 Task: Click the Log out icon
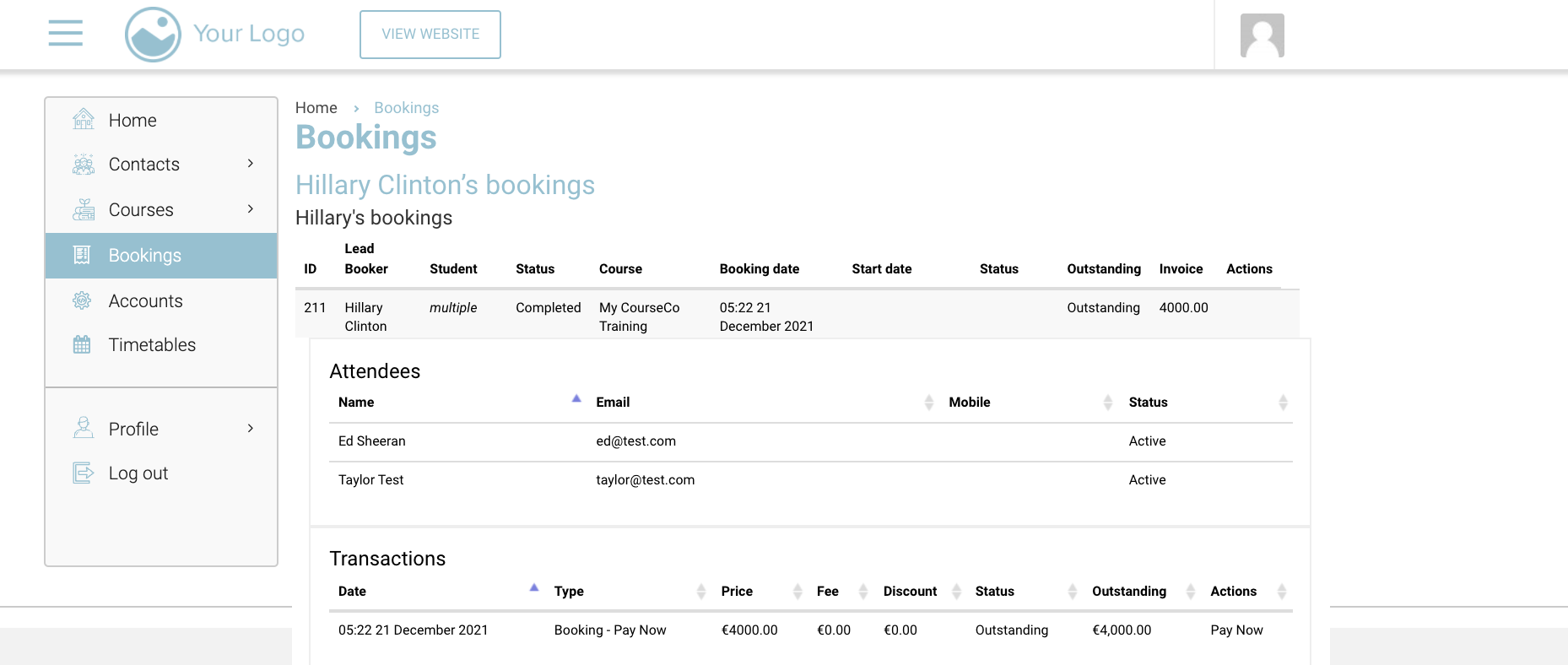coord(83,473)
